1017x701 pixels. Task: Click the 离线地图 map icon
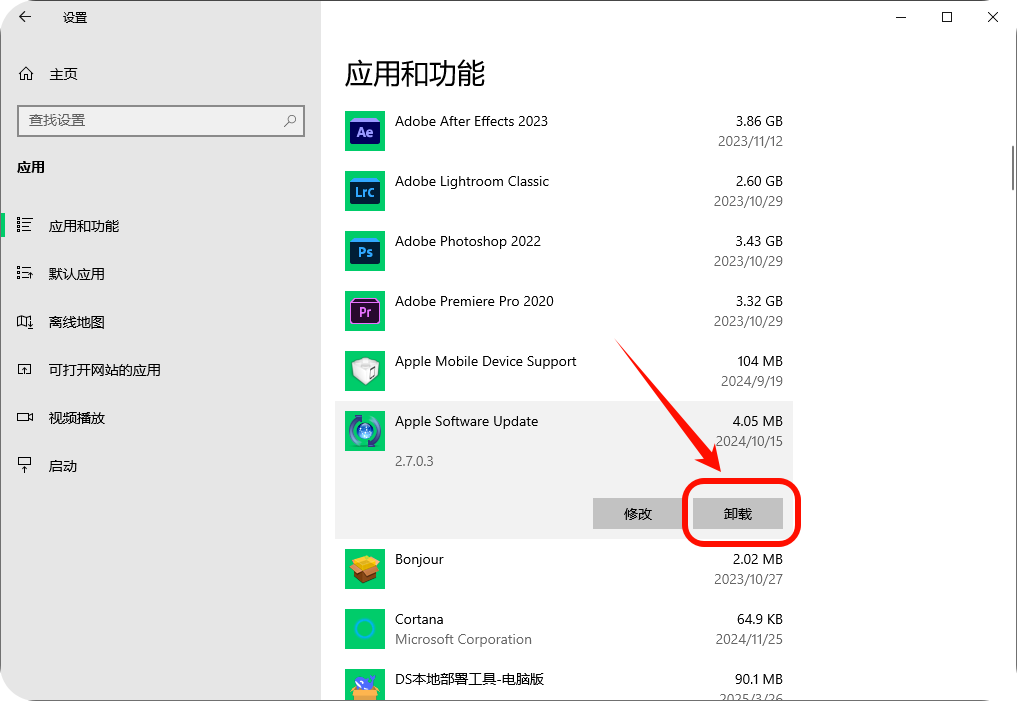(25, 322)
